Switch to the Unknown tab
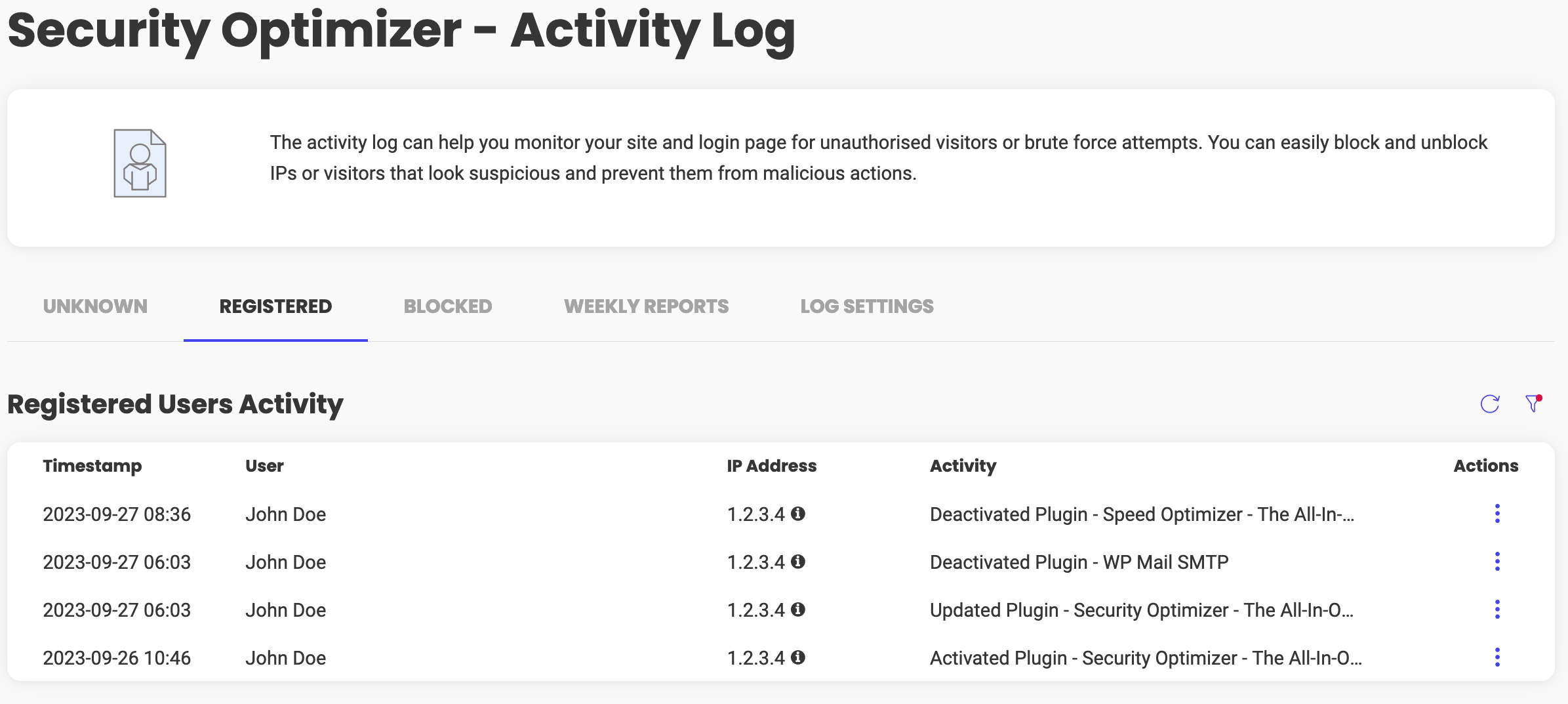 95,306
